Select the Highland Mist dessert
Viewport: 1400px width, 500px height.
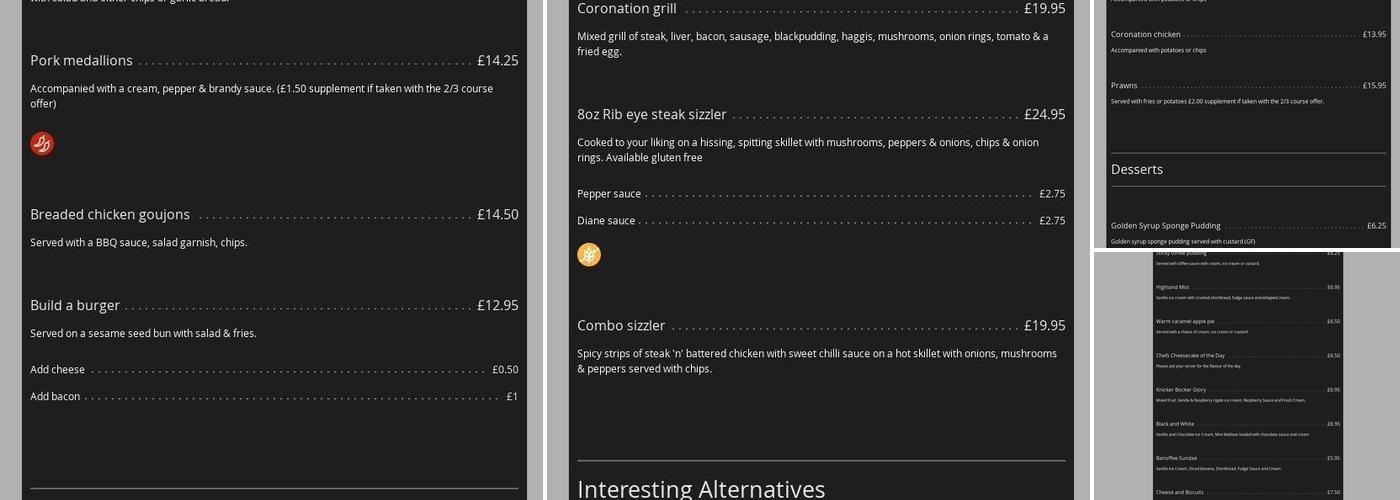1172,287
